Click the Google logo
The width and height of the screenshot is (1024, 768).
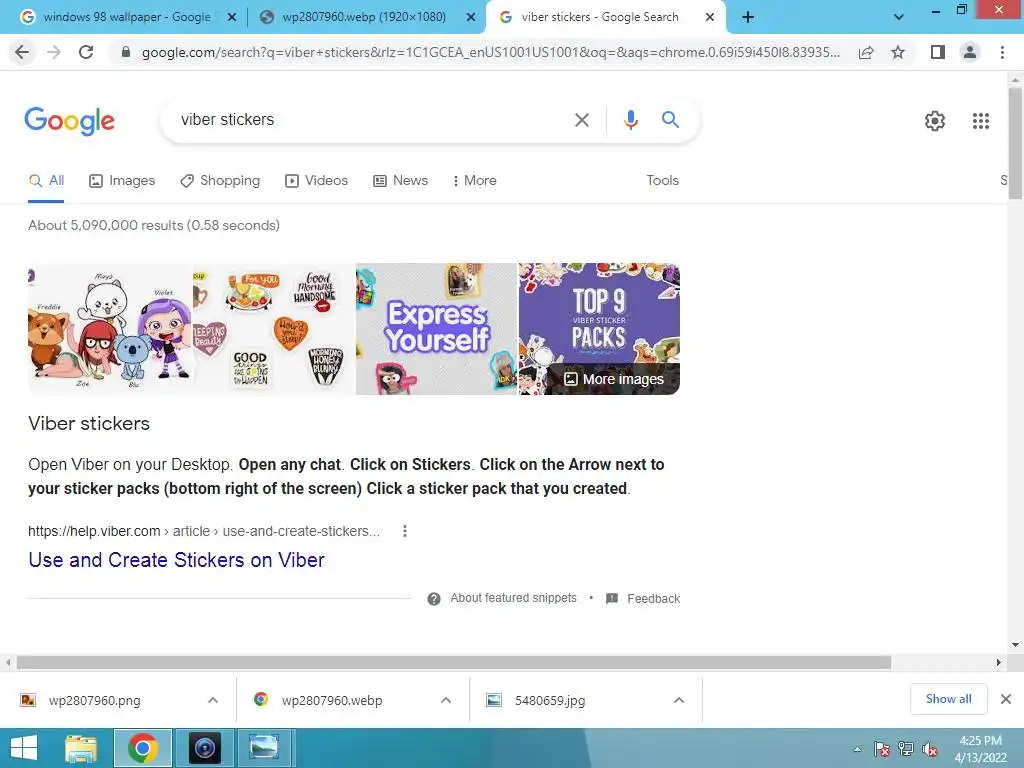69,121
